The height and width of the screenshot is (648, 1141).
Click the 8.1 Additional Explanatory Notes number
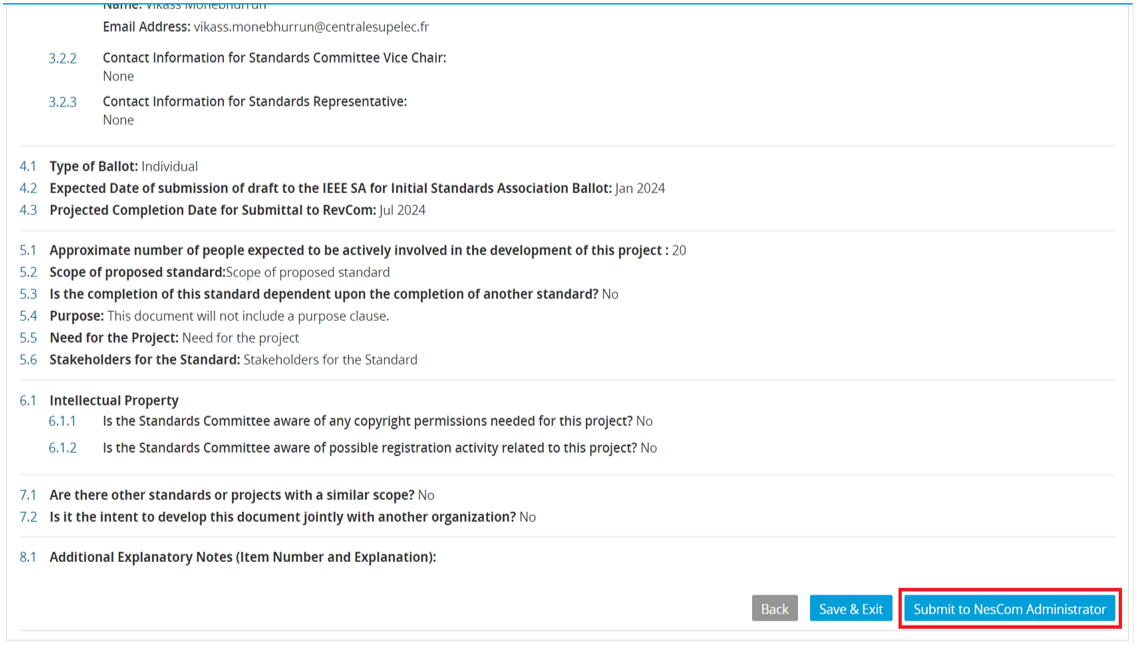point(28,557)
